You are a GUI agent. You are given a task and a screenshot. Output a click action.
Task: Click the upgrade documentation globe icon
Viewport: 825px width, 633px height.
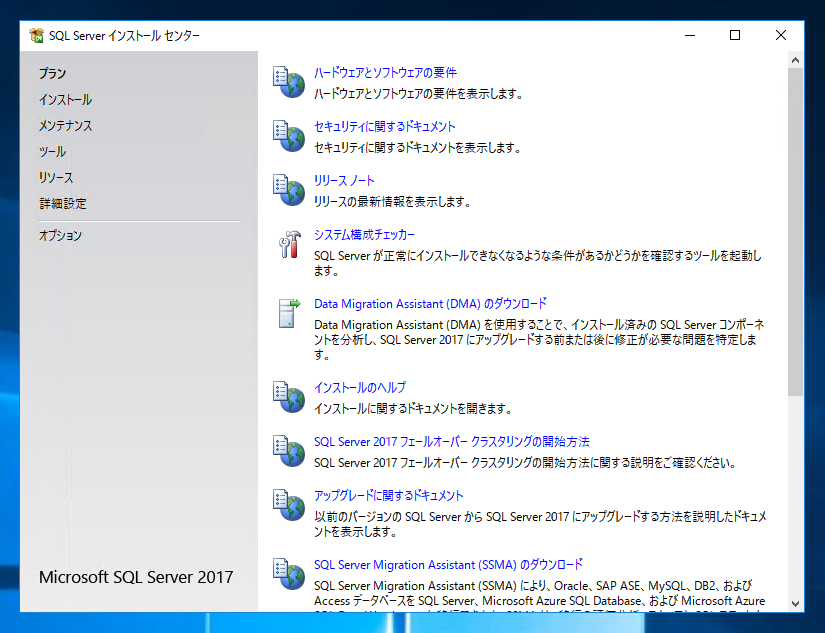coord(289,505)
